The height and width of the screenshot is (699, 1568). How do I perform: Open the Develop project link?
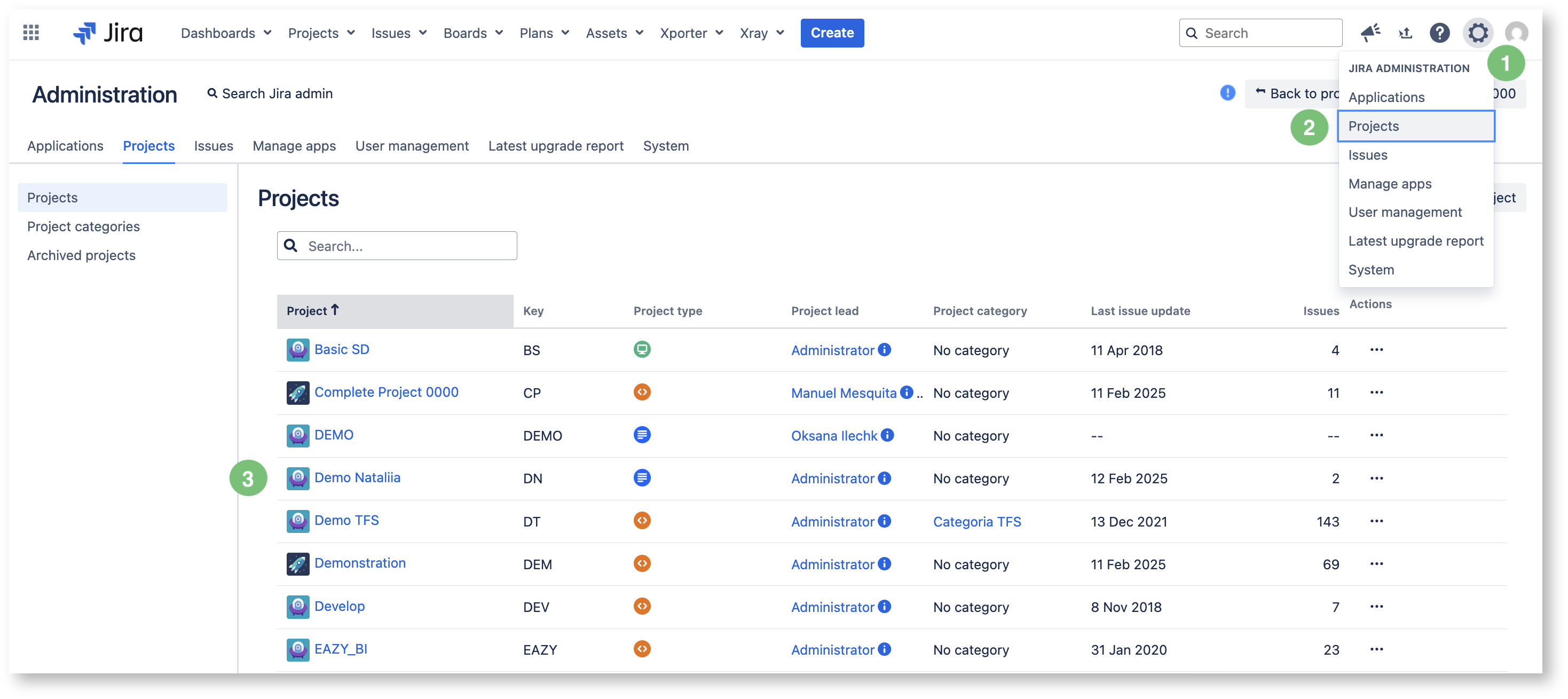339,606
